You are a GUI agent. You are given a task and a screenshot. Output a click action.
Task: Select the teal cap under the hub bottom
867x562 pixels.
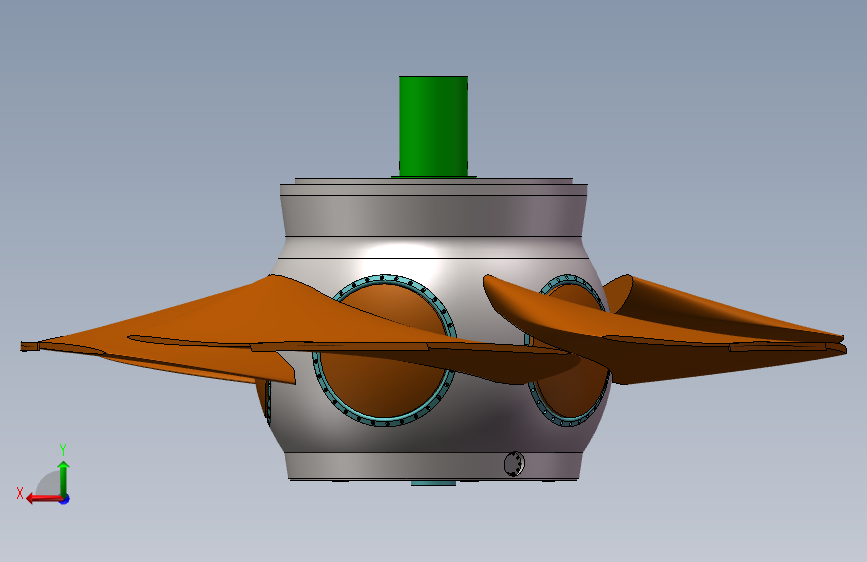click(434, 483)
